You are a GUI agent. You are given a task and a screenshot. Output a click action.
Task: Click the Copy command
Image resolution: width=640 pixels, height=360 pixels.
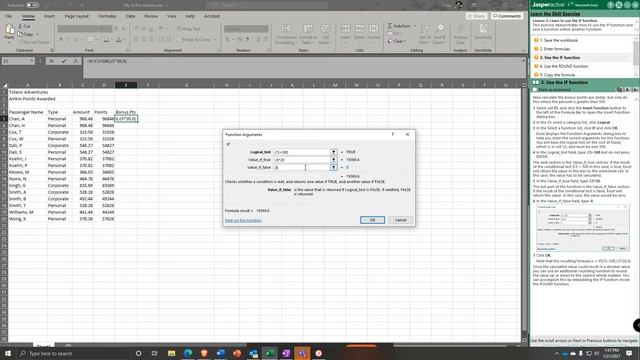point(25,34)
